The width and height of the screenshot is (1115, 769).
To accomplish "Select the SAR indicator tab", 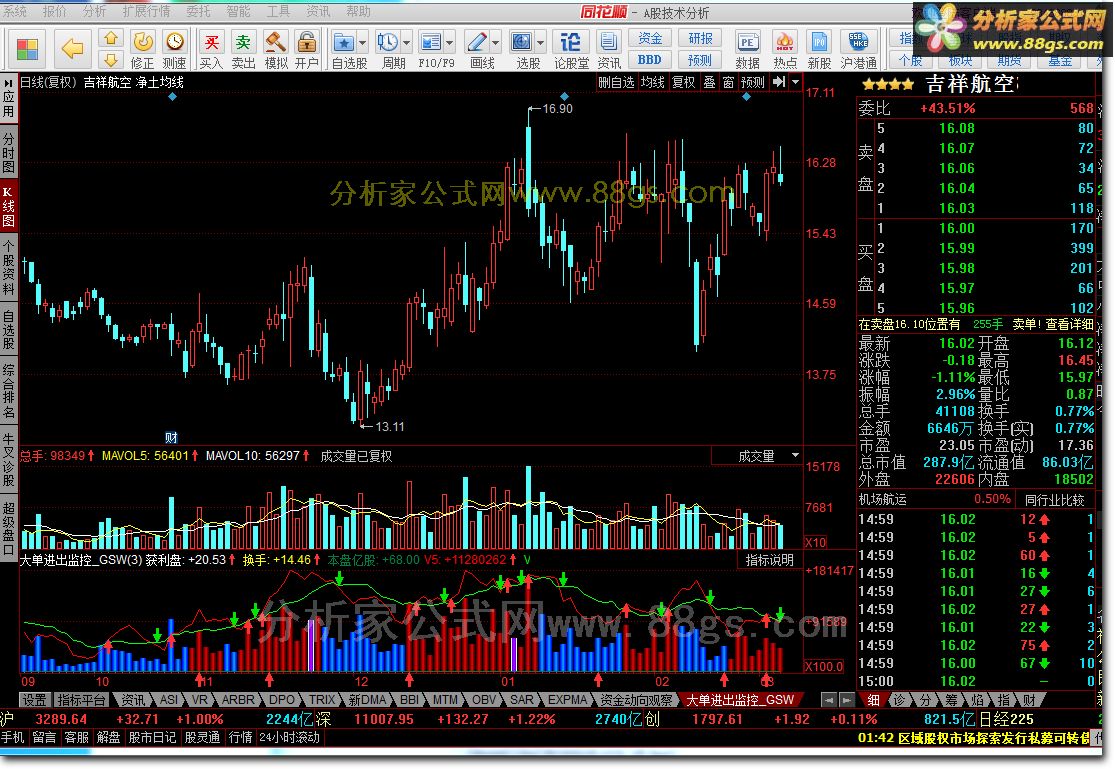I will click(x=521, y=700).
